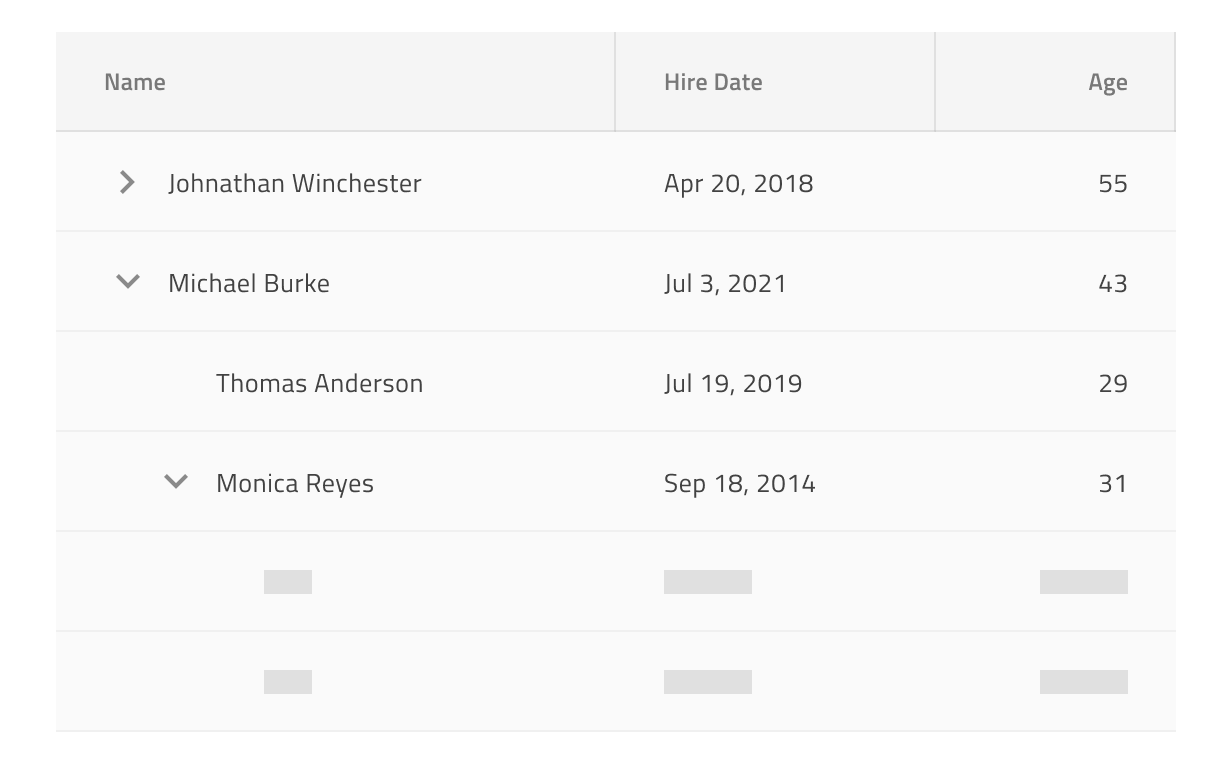Sort by the Hire Date column header
The width and height of the screenshot is (1232, 764).
(x=775, y=82)
